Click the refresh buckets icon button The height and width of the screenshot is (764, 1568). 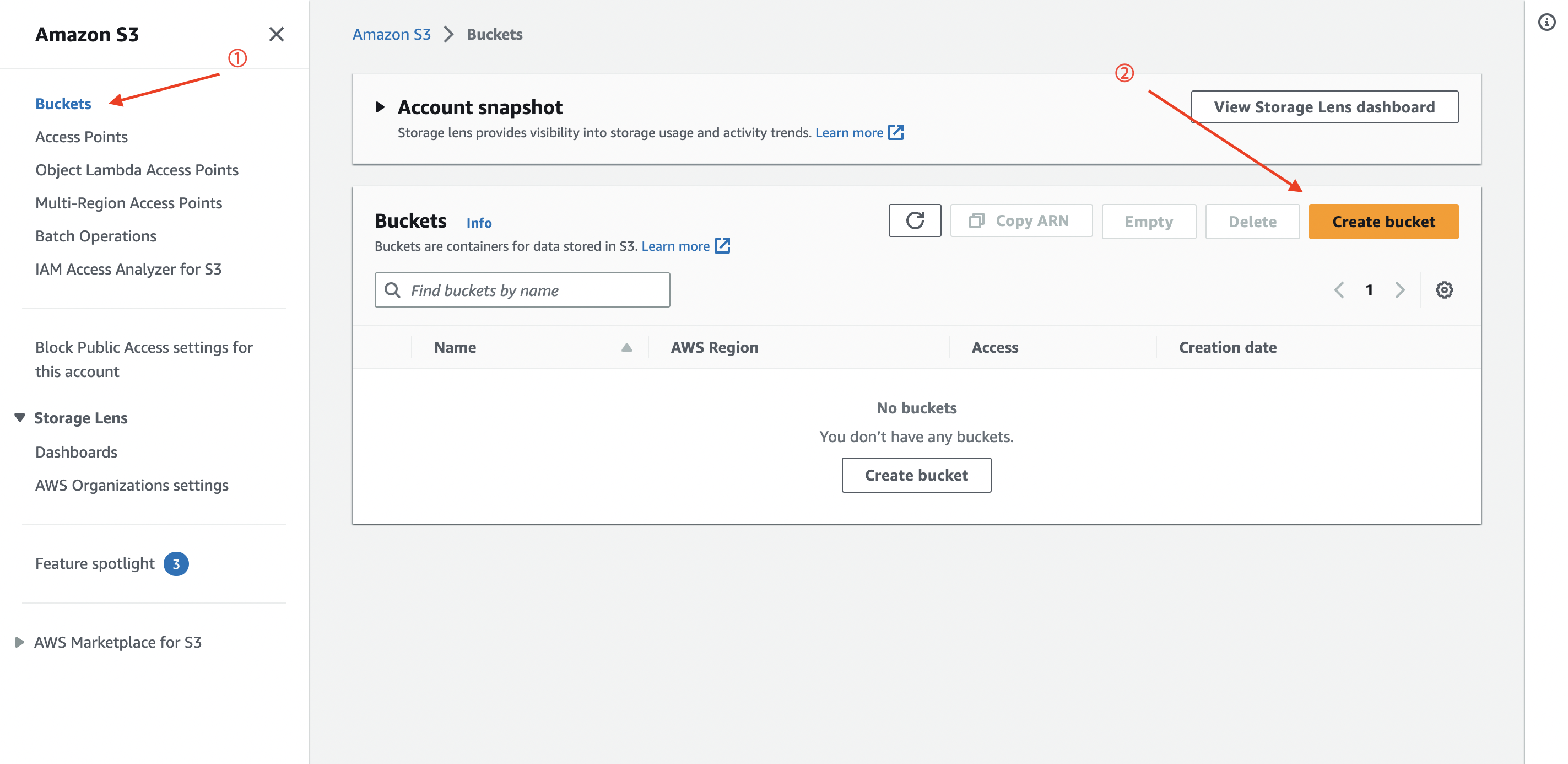(914, 220)
